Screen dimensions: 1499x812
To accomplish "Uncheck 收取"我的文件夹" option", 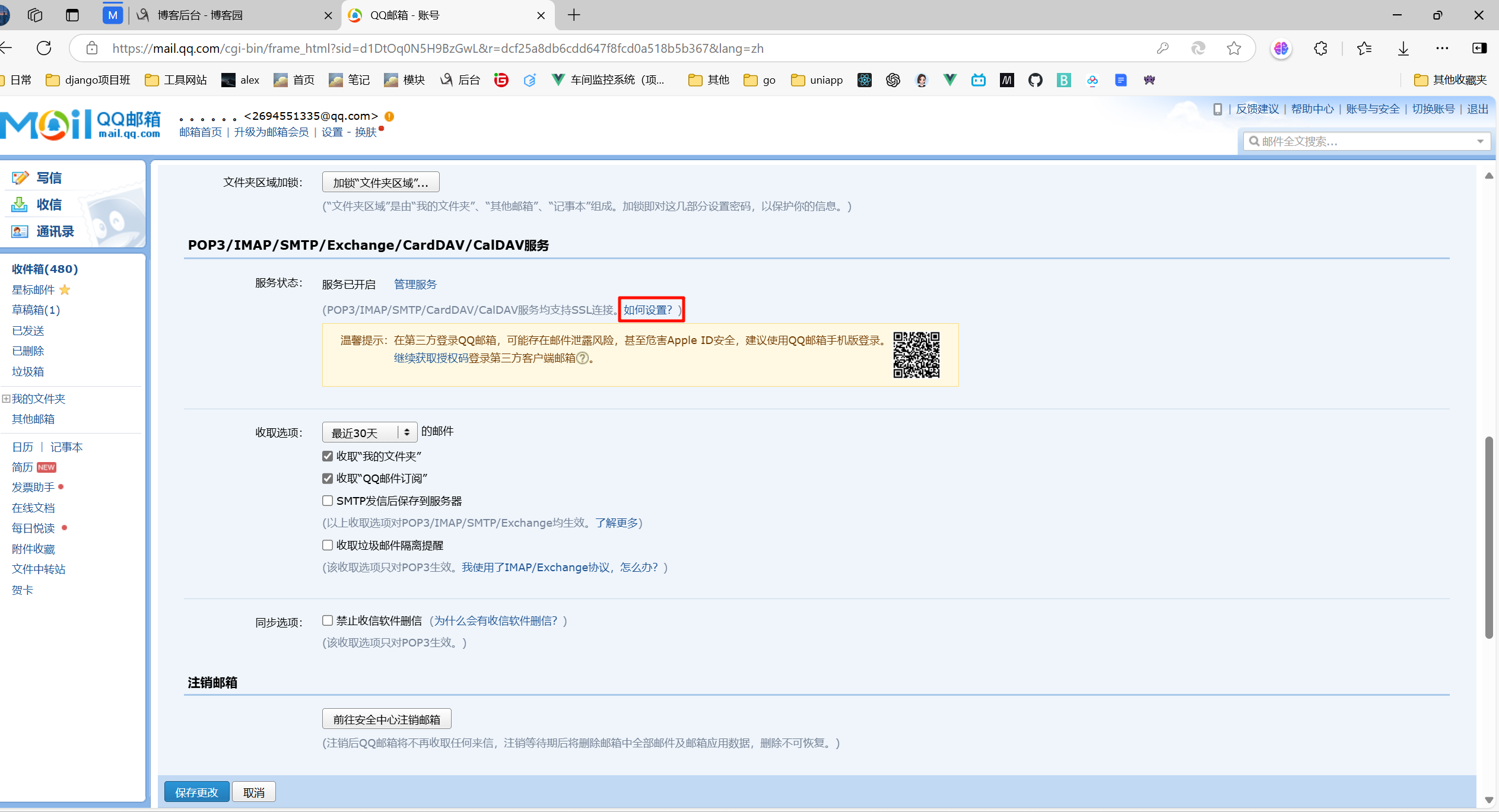I will [328, 456].
